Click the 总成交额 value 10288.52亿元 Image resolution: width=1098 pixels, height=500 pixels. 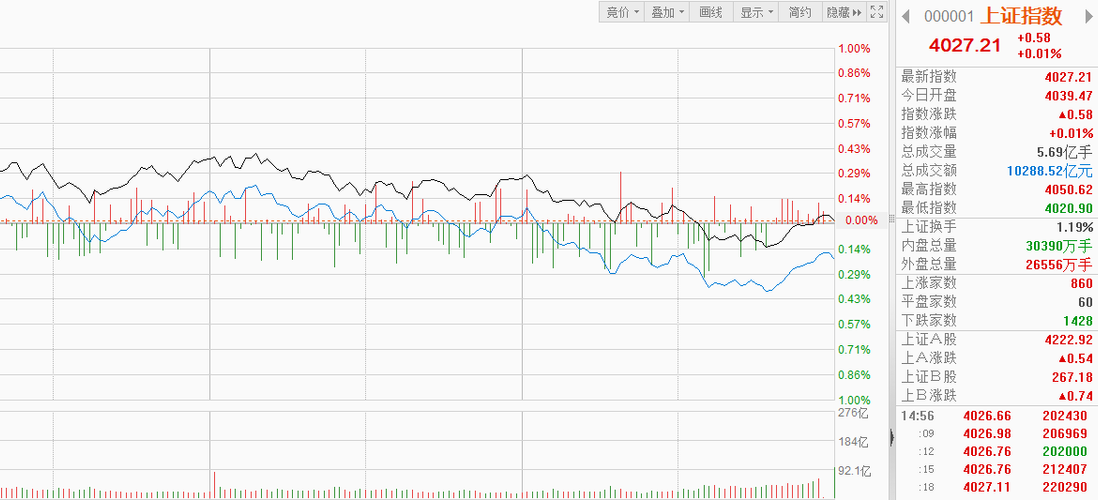pyautogui.click(x=1049, y=171)
